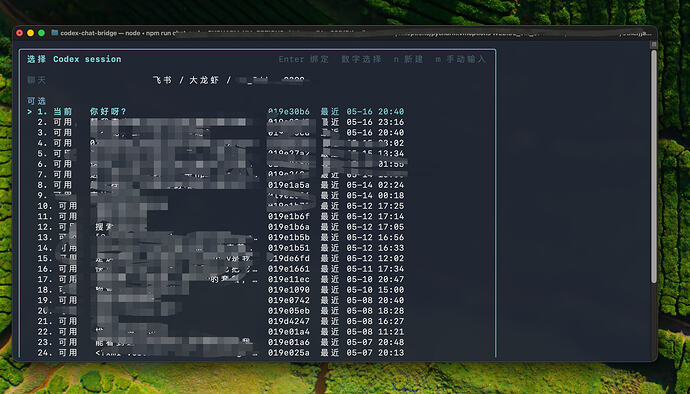Click session ID "019e30b6"

click(289, 112)
